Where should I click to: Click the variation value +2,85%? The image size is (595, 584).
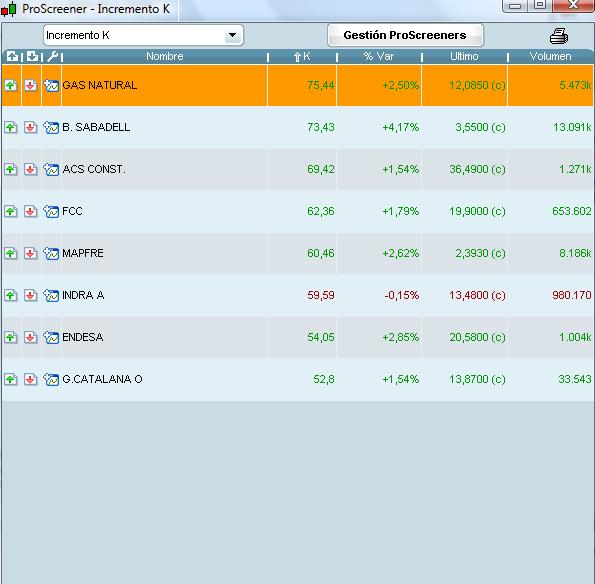[400, 337]
